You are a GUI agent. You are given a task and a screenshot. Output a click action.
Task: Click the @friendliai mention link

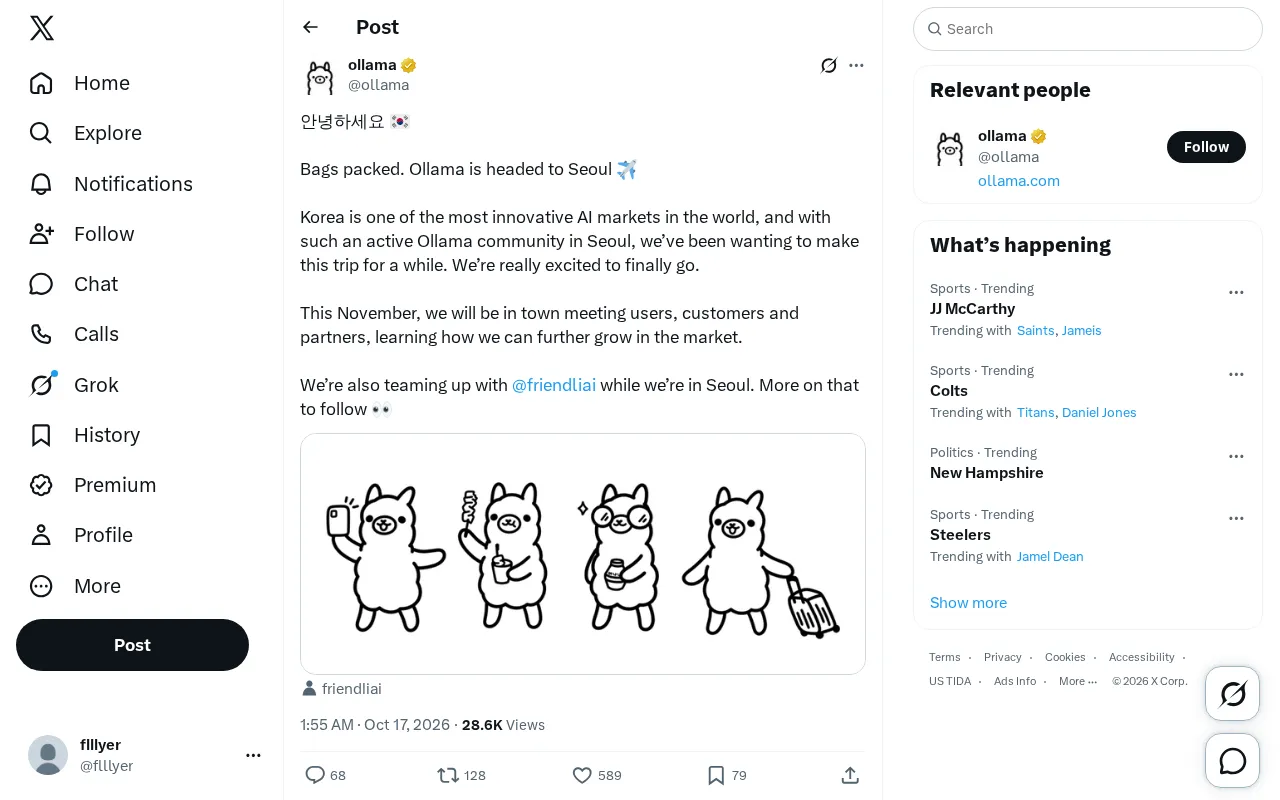pos(554,385)
